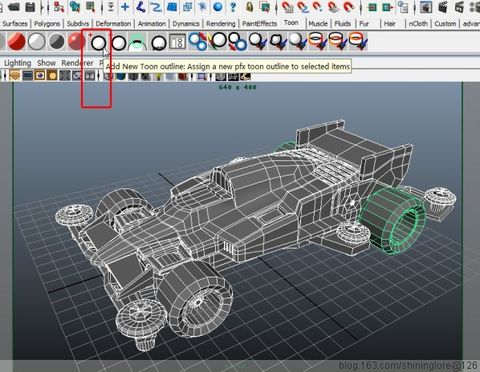Switch to the Surfaces shelf tab
The image size is (480, 372).
[15, 24]
